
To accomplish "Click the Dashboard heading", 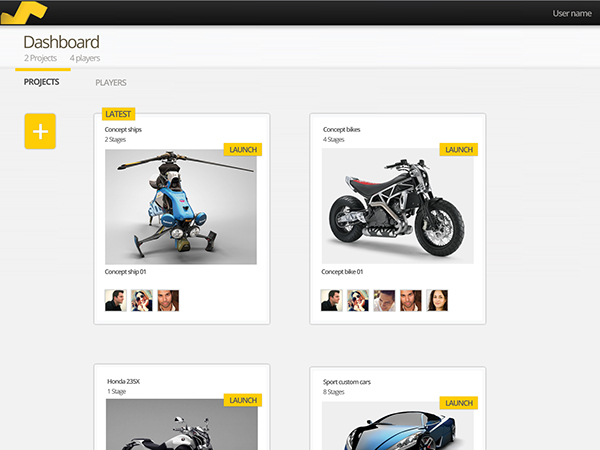I will (62, 42).
